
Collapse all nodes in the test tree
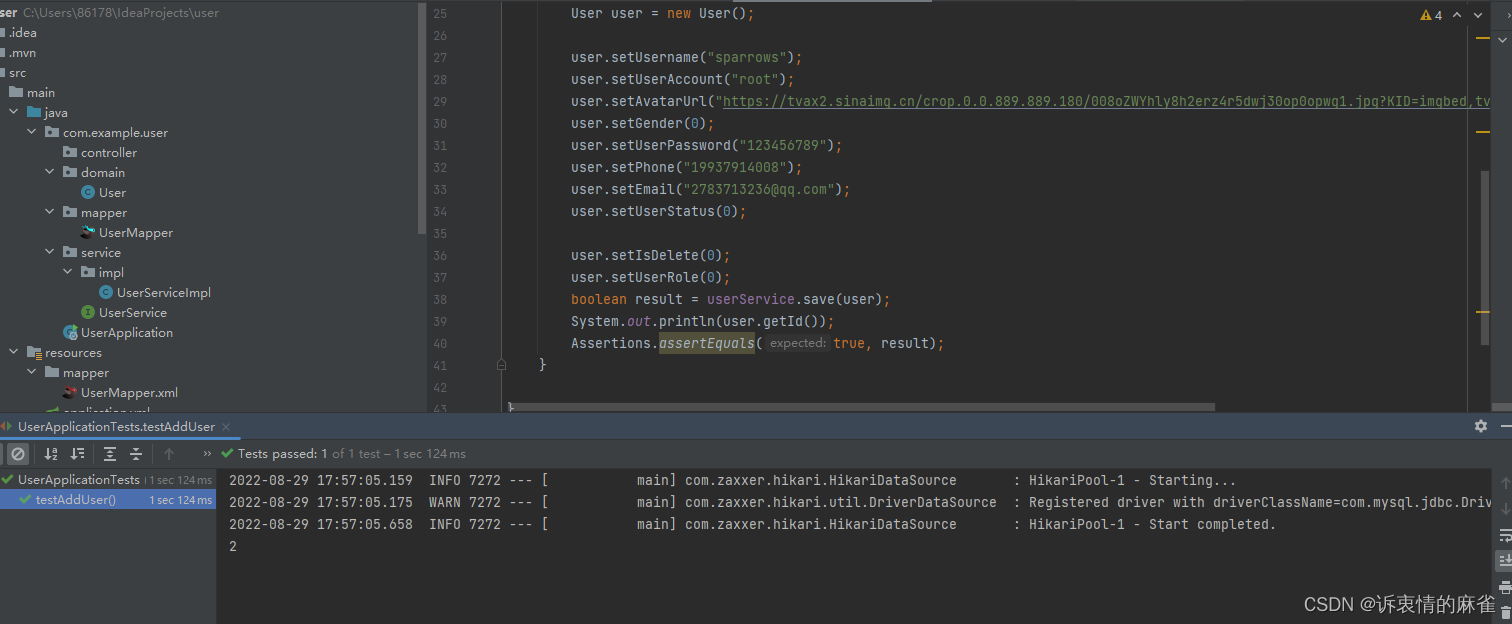[135, 453]
